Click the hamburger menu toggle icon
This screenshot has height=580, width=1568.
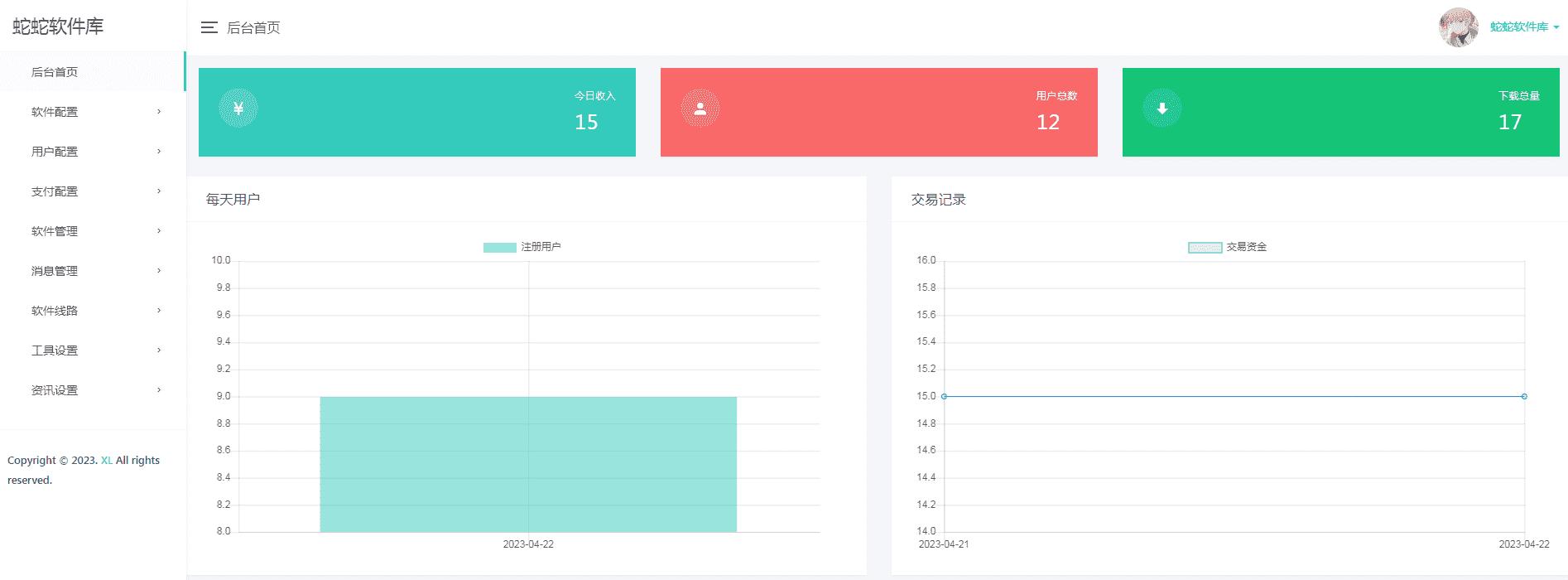pyautogui.click(x=209, y=28)
